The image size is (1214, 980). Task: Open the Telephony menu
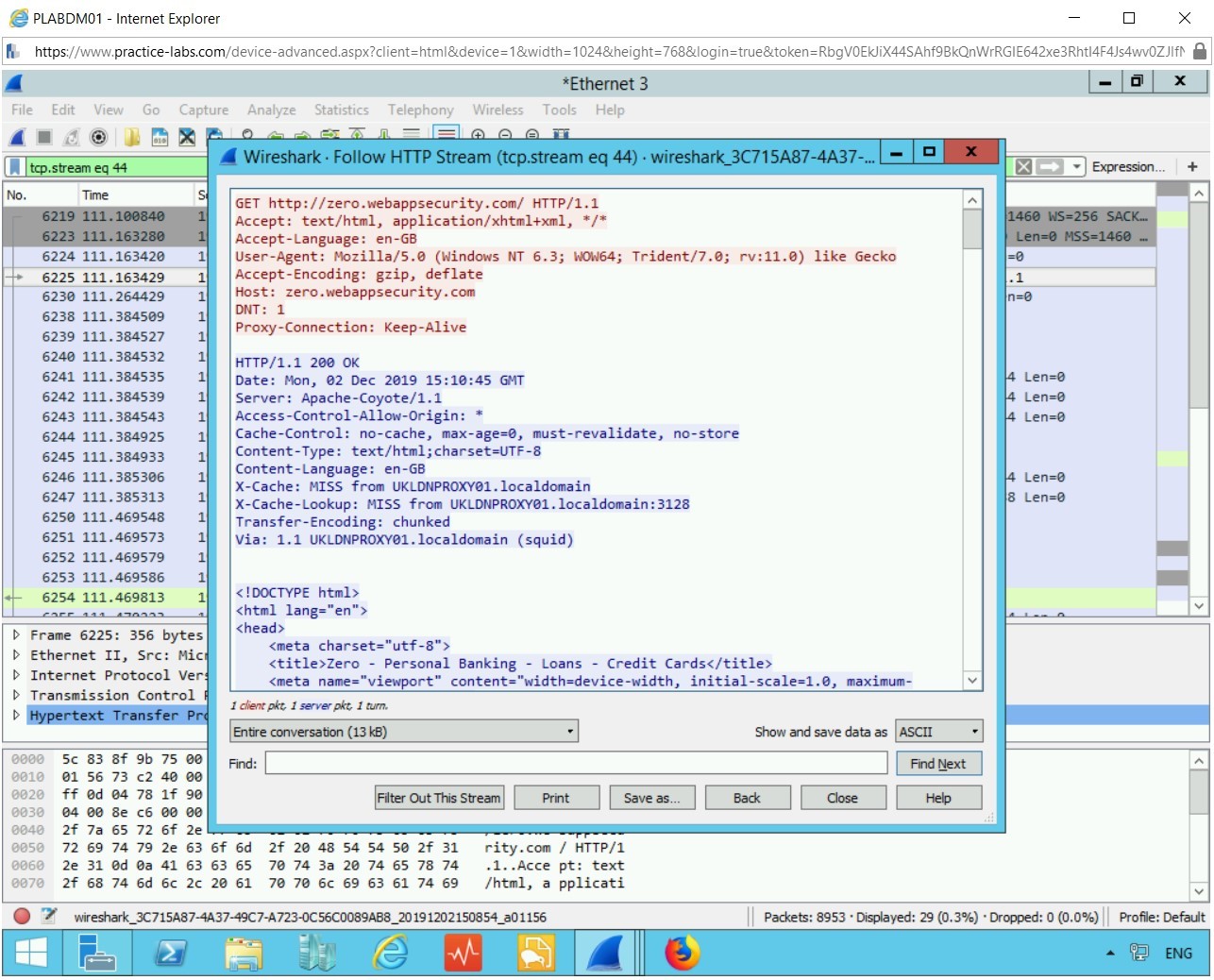(421, 110)
